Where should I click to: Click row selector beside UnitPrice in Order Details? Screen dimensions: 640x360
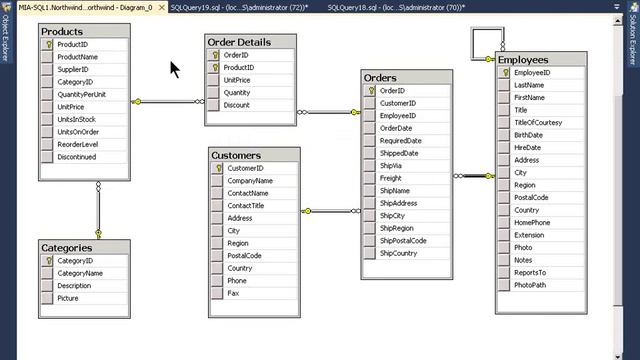click(x=213, y=80)
